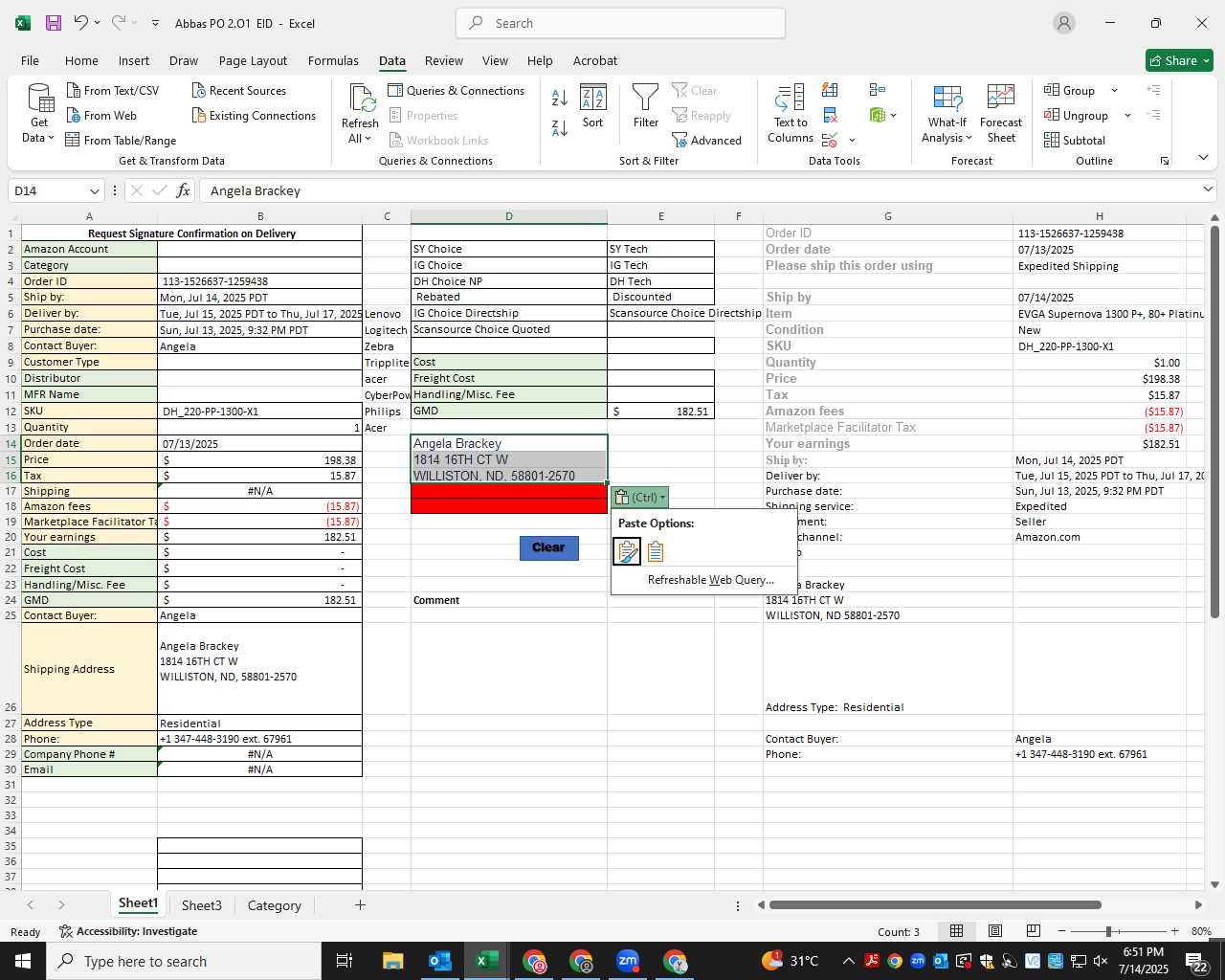
Task: Click the Save icon in title bar
Action: [54, 23]
